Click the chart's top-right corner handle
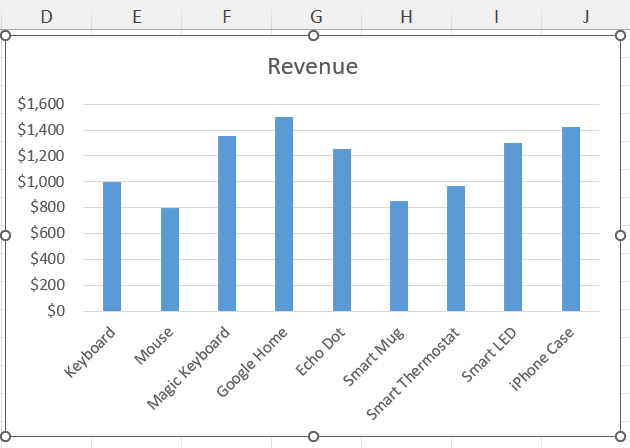630x448 pixels. [x=620, y=36]
